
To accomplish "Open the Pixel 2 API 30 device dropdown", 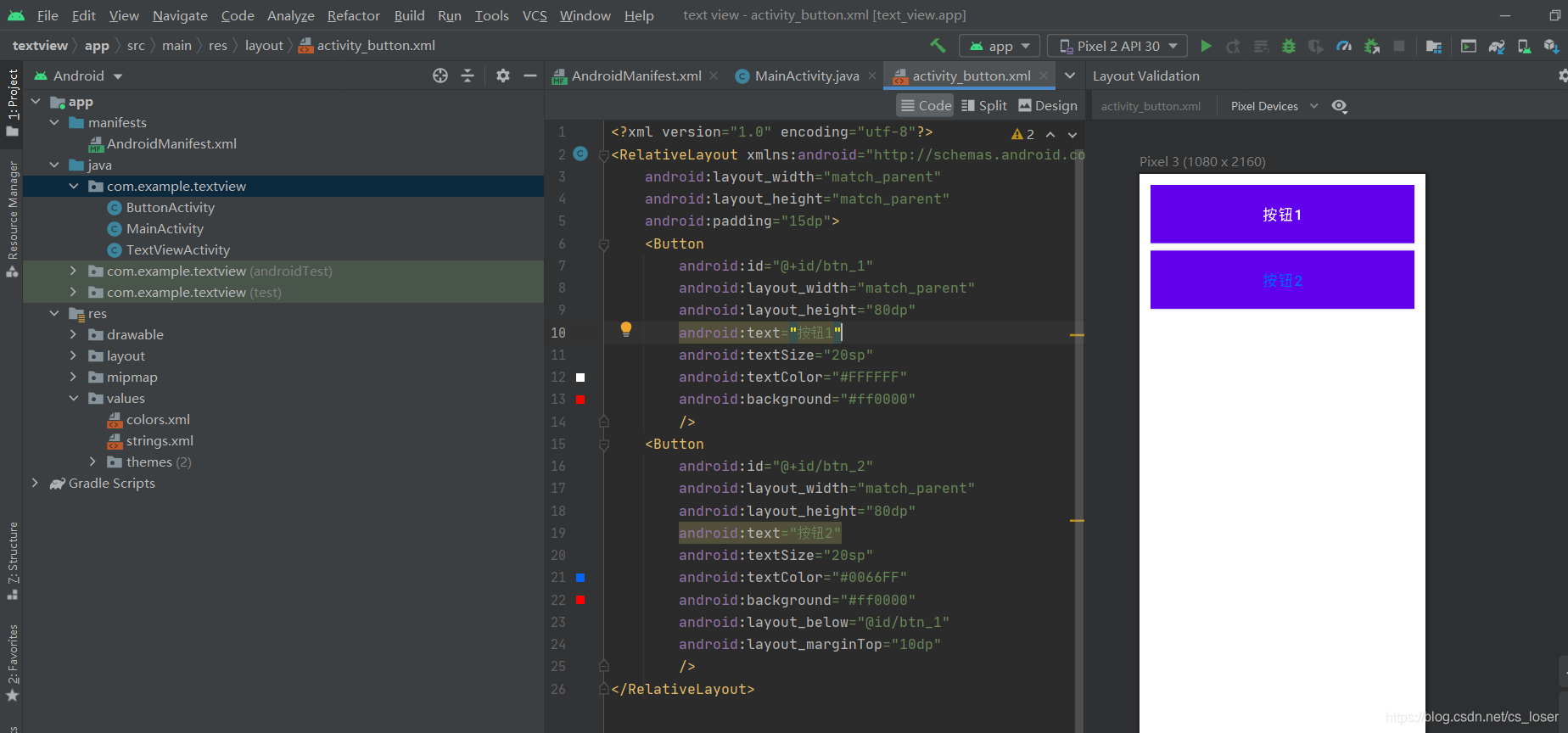I will pyautogui.click(x=1117, y=46).
